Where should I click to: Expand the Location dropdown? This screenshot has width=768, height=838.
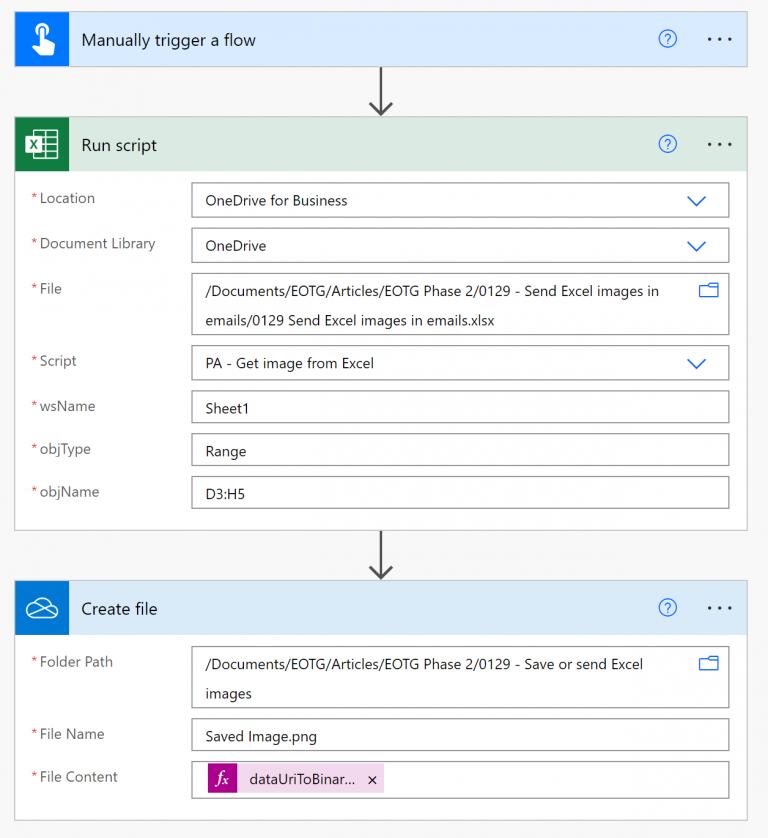(x=697, y=200)
